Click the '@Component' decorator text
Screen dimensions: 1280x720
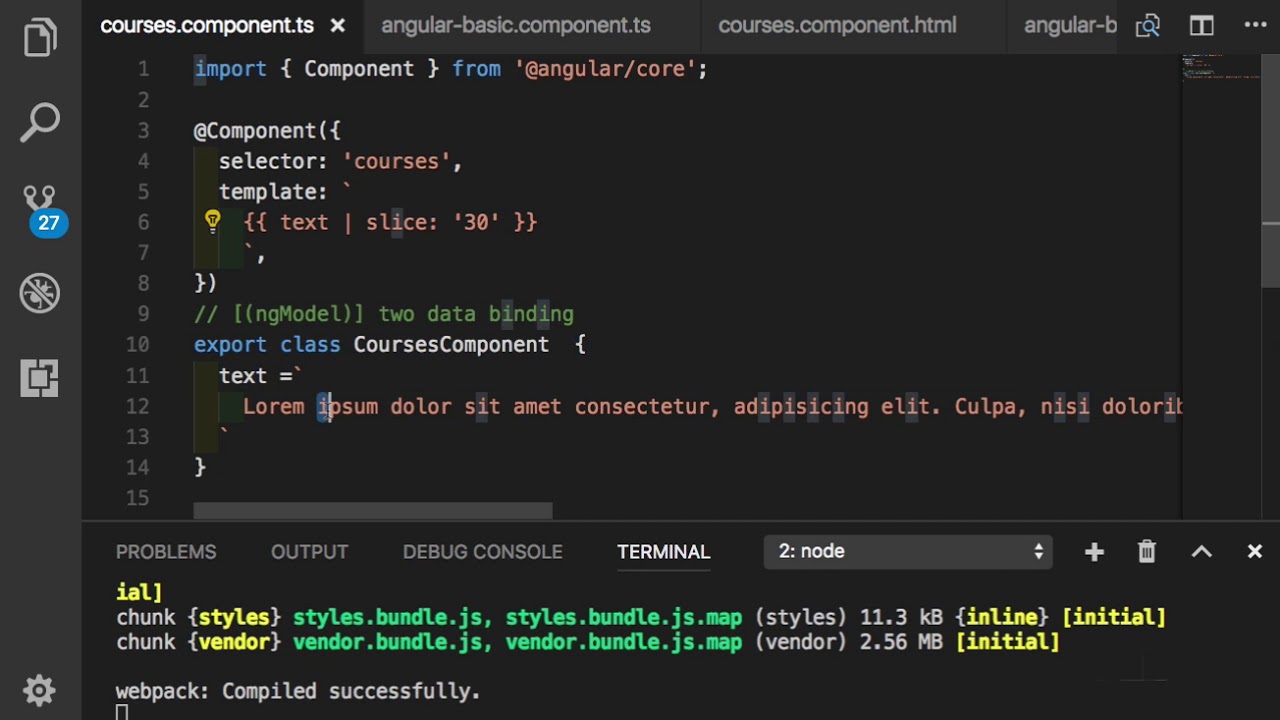(254, 131)
